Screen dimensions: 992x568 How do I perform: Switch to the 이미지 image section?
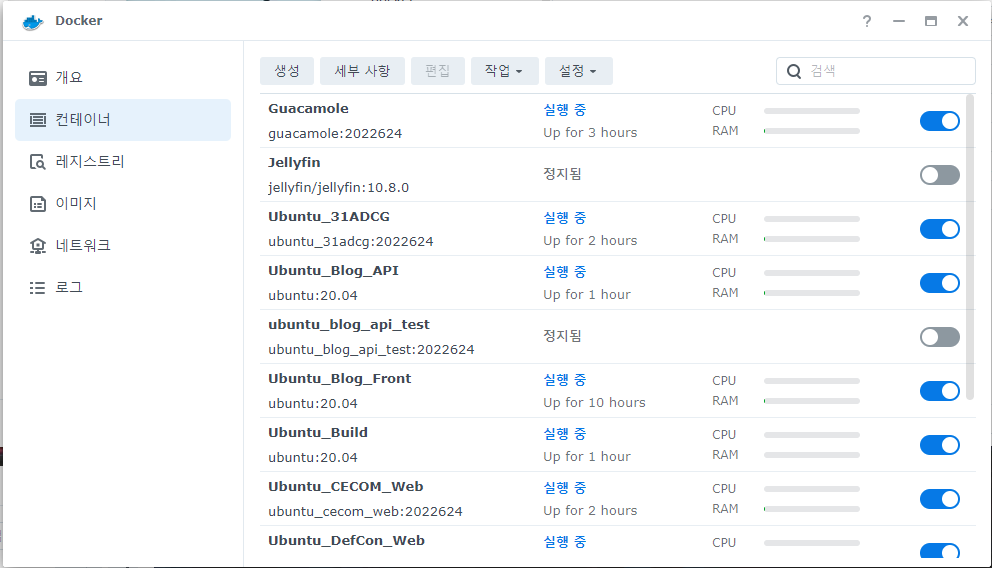point(123,204)
